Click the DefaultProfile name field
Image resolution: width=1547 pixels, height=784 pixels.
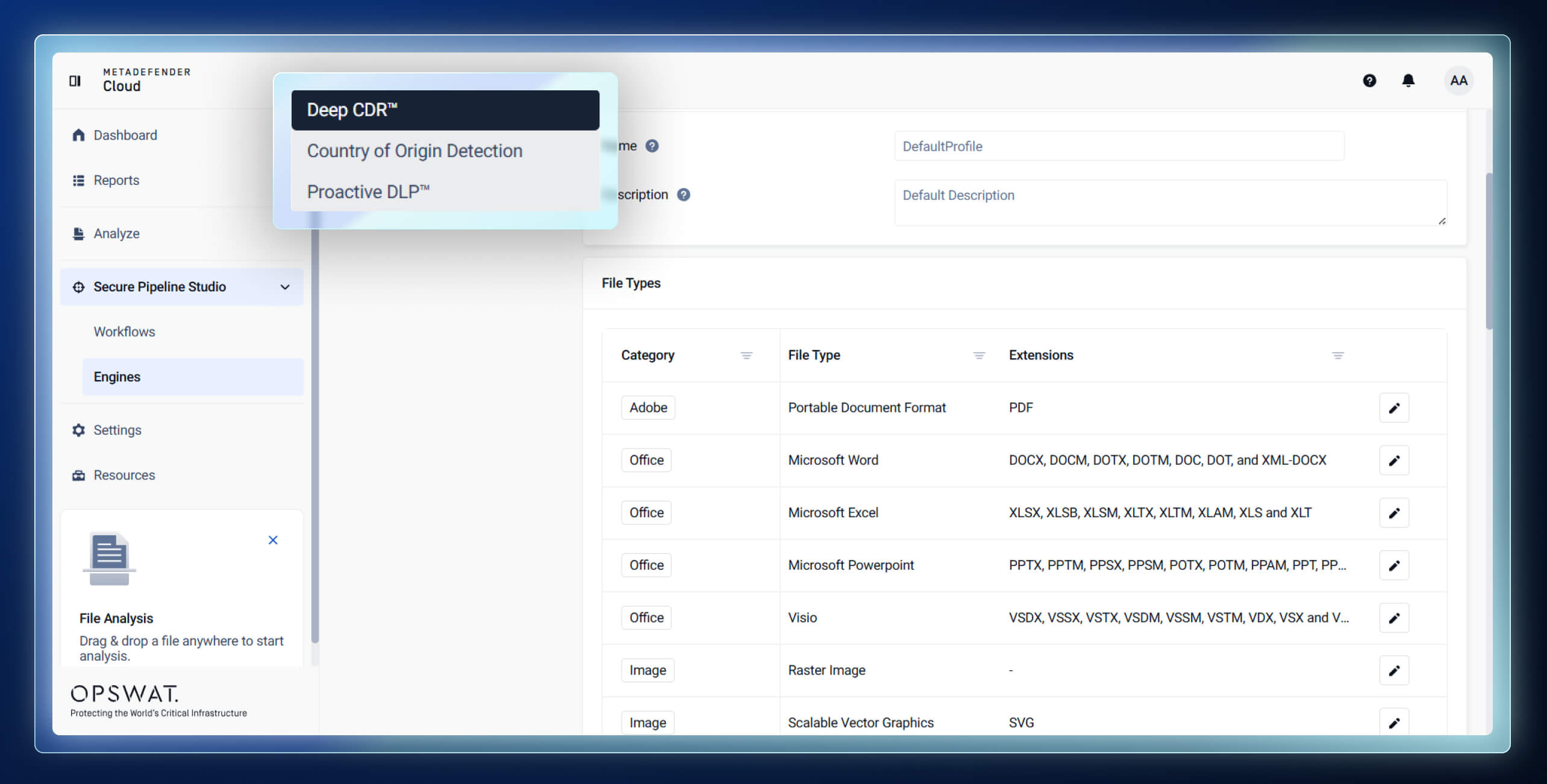(x=1119, y=146)
